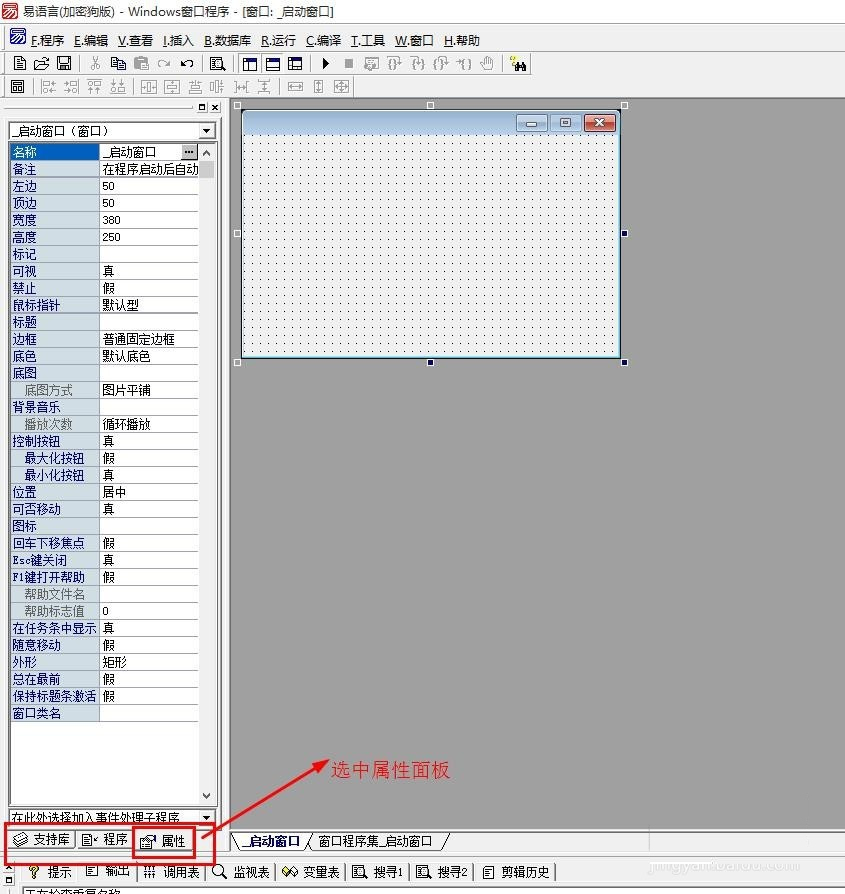The height and width of the screenshot is (894, 845).
Task: Click the ellipsis button beside 名称 value
Action: click(x=189, y=152)
